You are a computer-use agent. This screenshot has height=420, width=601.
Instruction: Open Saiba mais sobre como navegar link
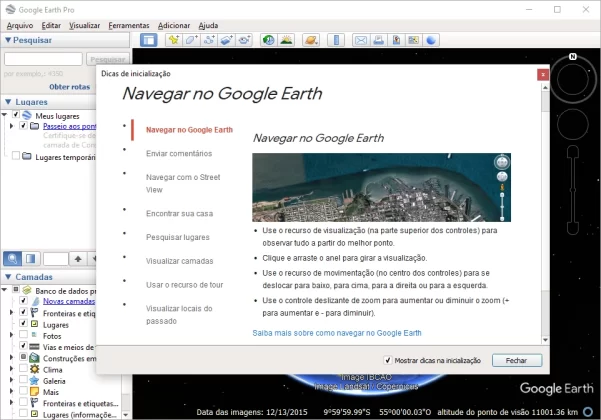pos(337,333)
